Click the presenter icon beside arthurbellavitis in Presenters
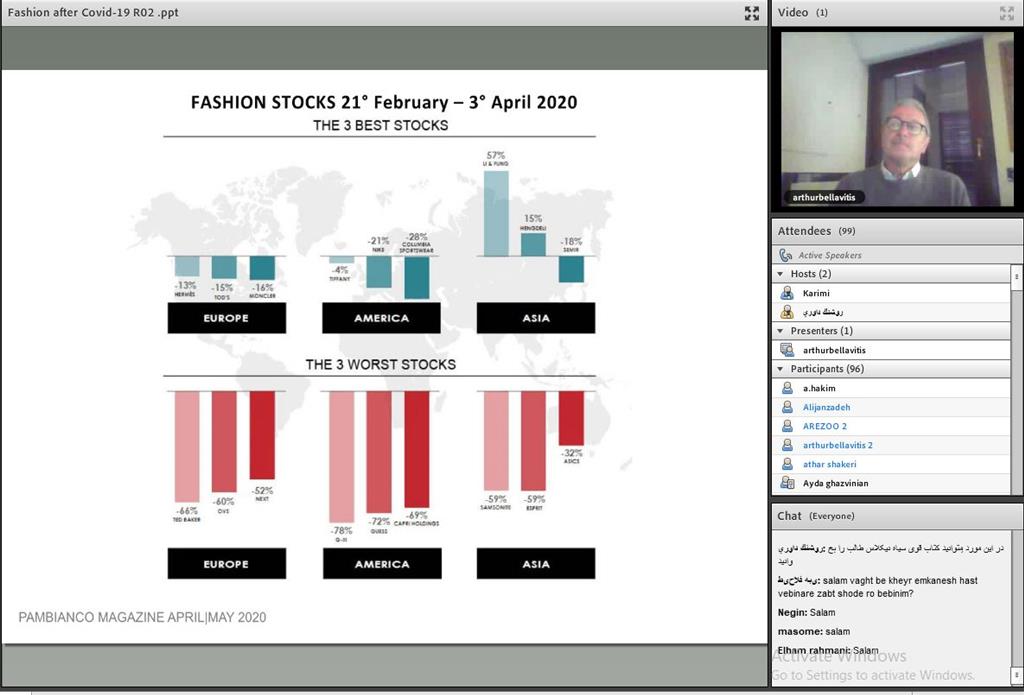The image size is (1024, 695). click(787, 350)
